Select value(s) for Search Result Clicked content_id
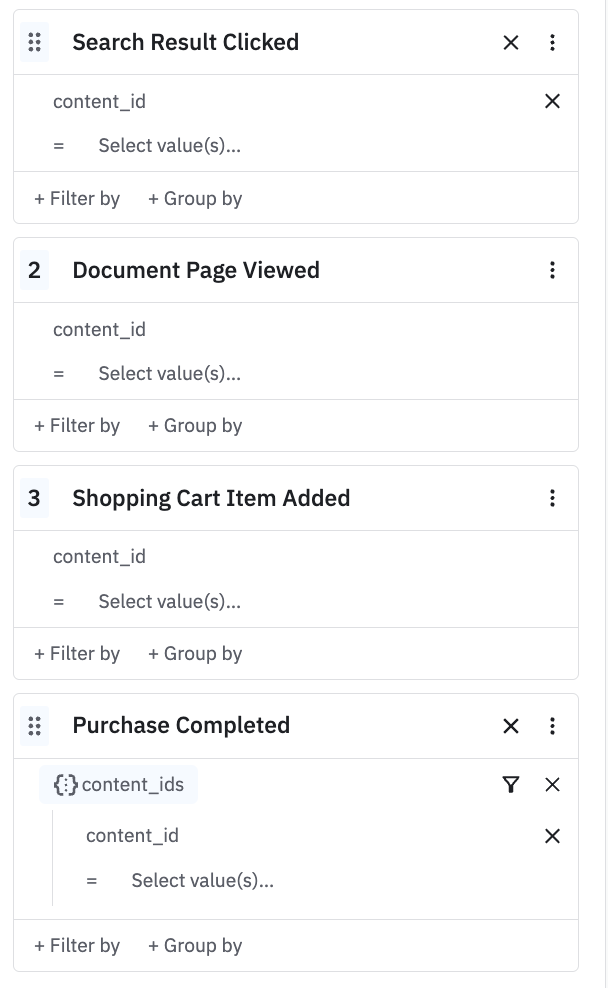Image resolution: width=608 pixels, height=988 pixels. point(169,146)
